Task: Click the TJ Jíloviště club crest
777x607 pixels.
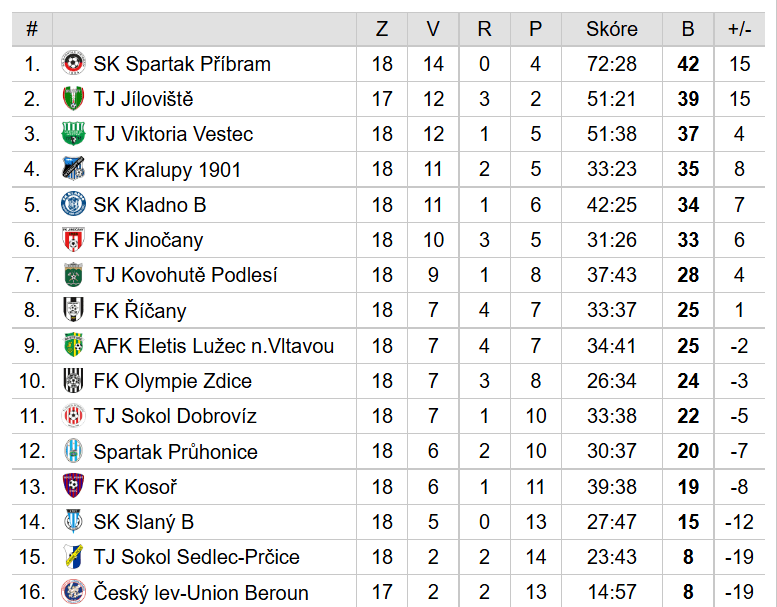Action: tap(73, 99)
